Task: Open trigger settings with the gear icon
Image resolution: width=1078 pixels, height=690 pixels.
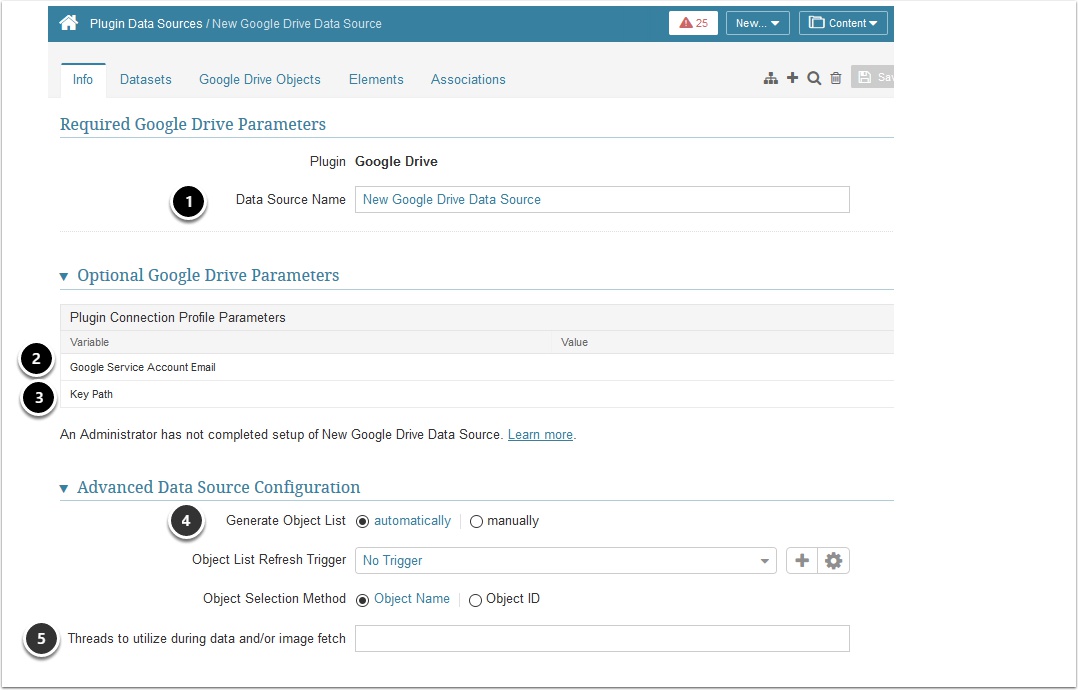Action: pos(833,561)
